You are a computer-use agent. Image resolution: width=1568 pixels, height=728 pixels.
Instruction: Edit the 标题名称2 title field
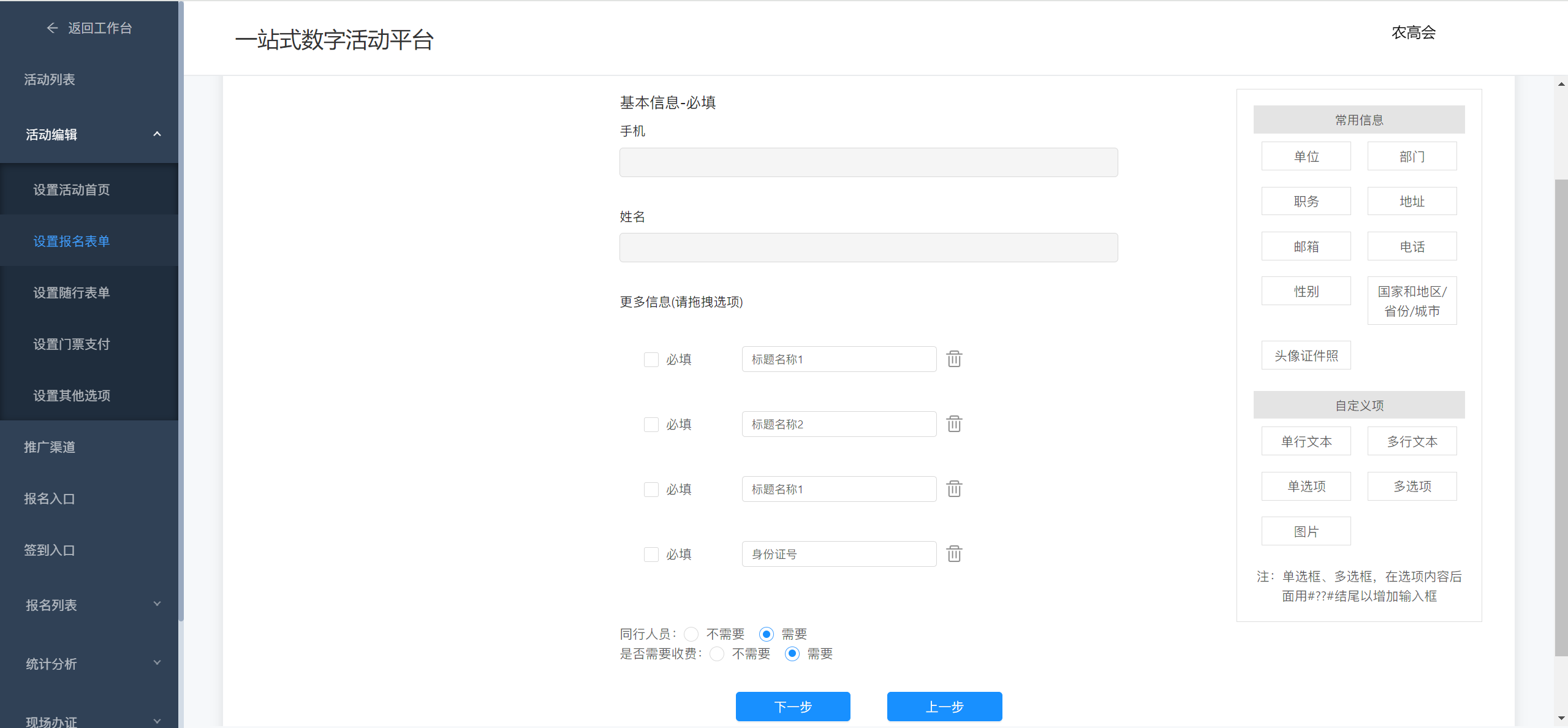click(x=839, y=424)
